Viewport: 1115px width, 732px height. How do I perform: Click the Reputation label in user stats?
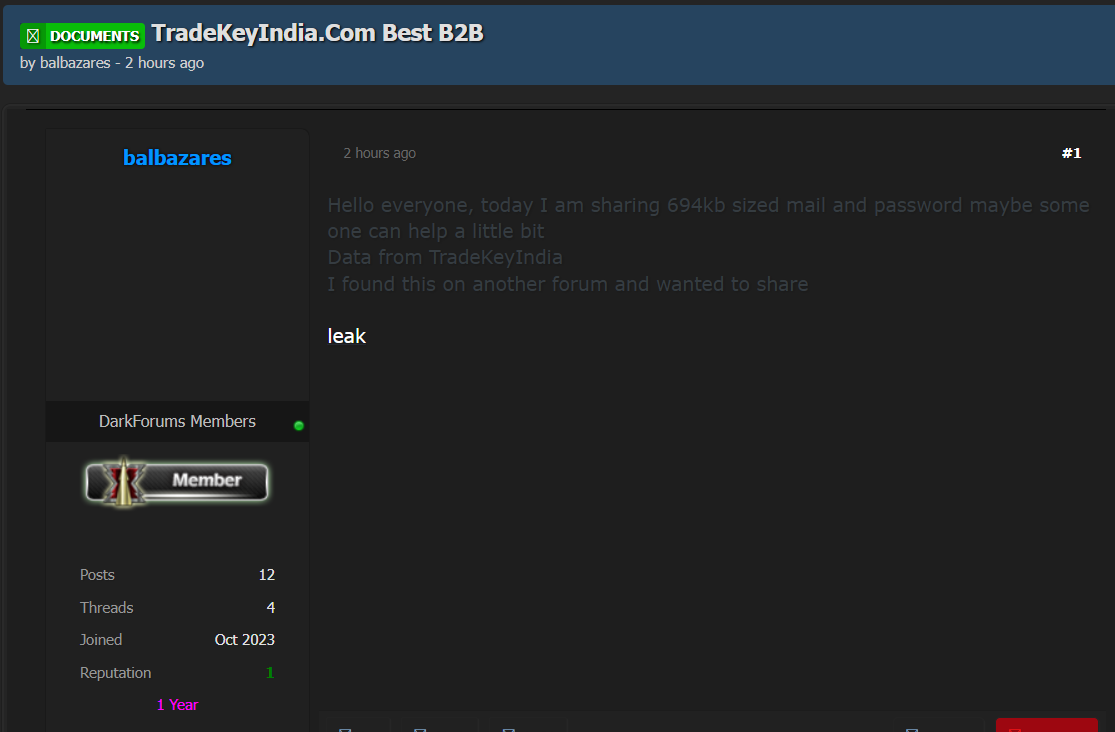click(115, 672)
